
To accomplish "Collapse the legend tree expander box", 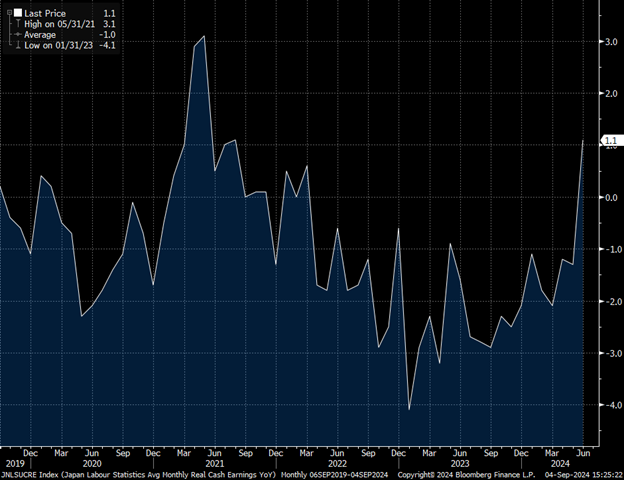I will click(7, 13).
